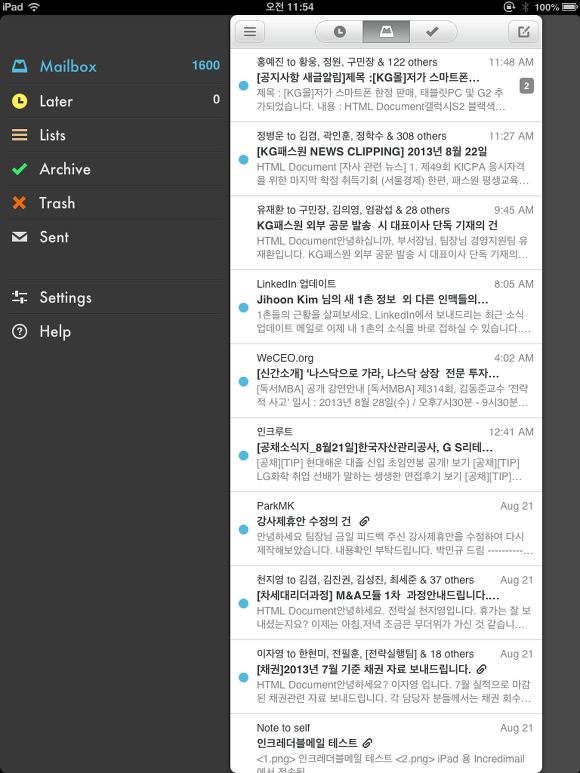Click rotation lock icon in status bar

(509, 7)
